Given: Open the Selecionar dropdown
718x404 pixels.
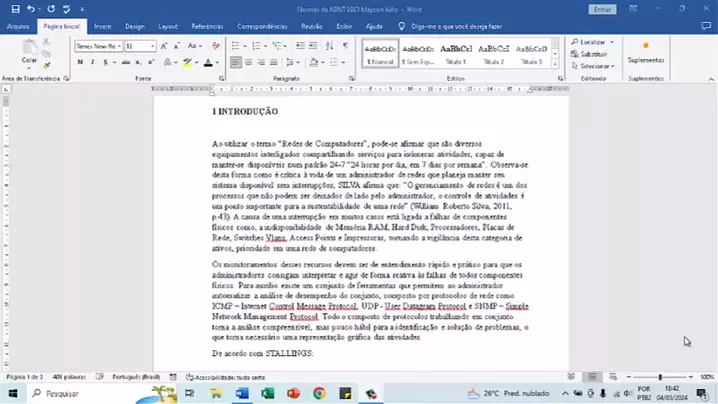Looking at the screenshot, I should pos(593,66).
